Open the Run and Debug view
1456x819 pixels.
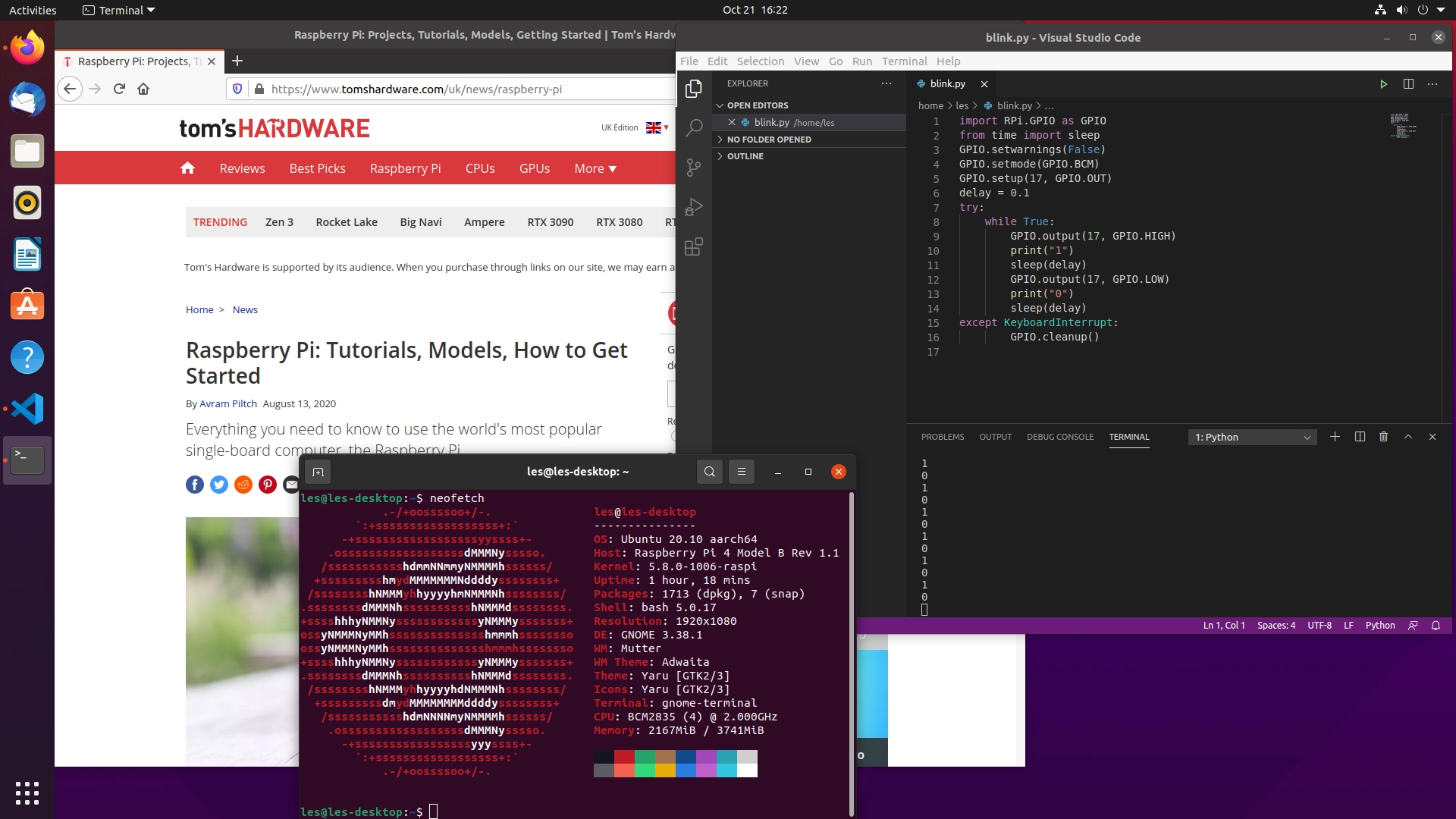(x=693, y=207)
